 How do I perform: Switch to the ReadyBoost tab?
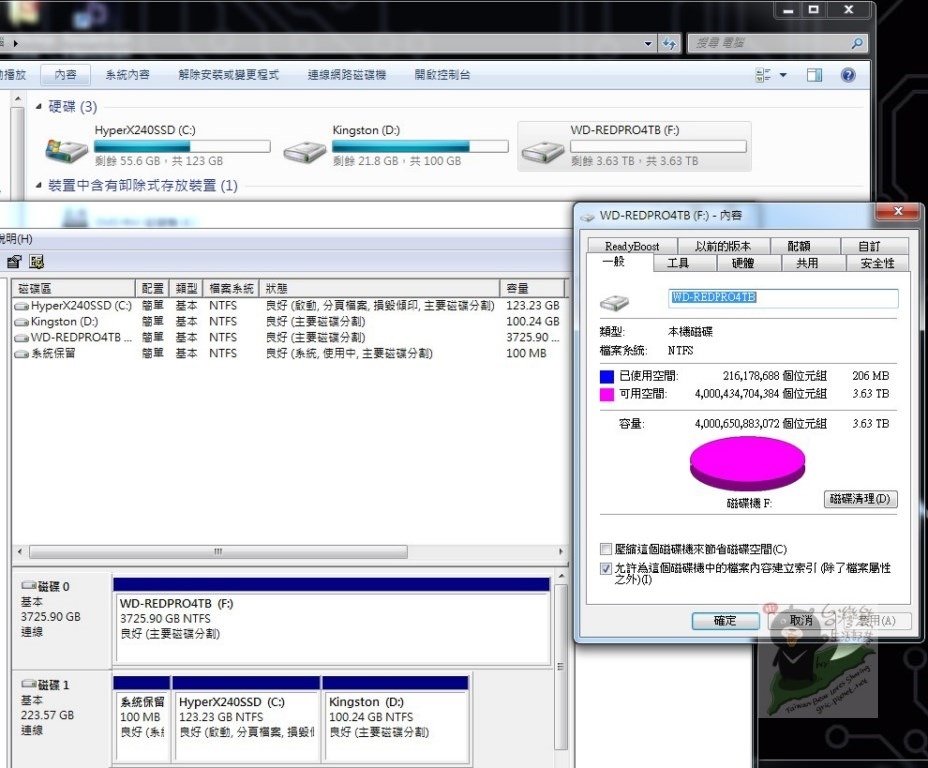(632, 246)
